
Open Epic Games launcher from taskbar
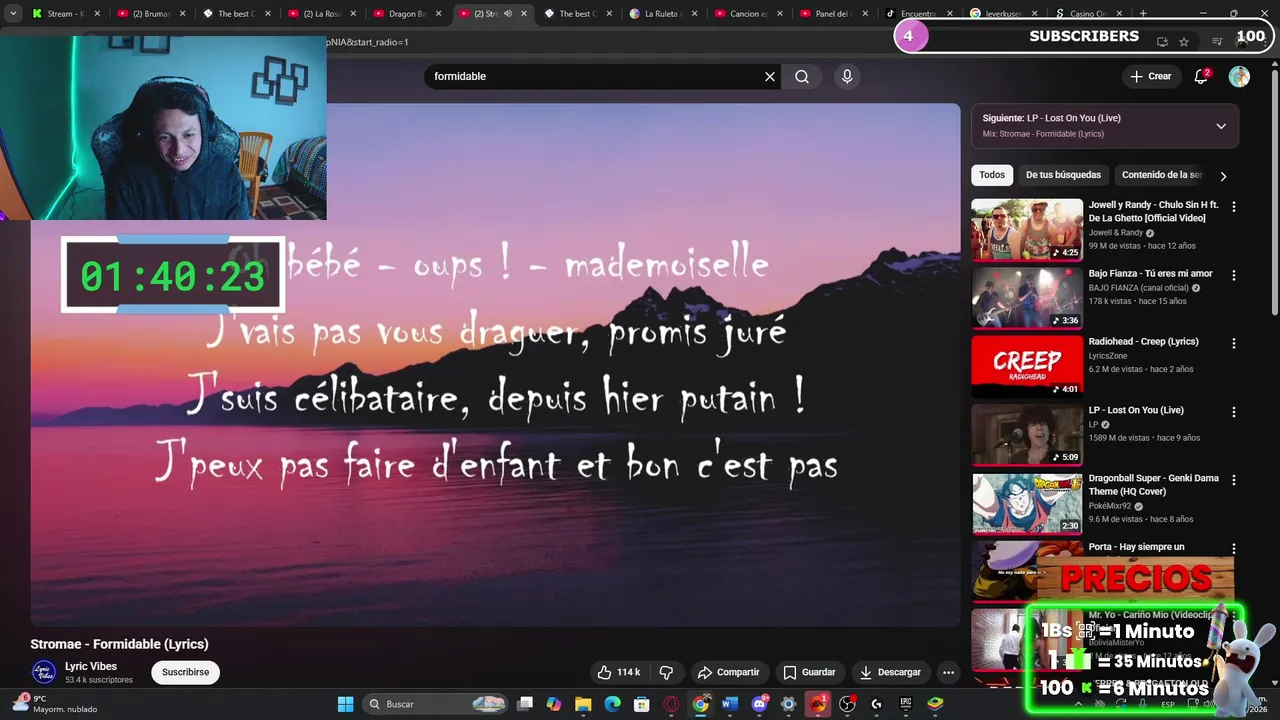[x=906, y=704]
